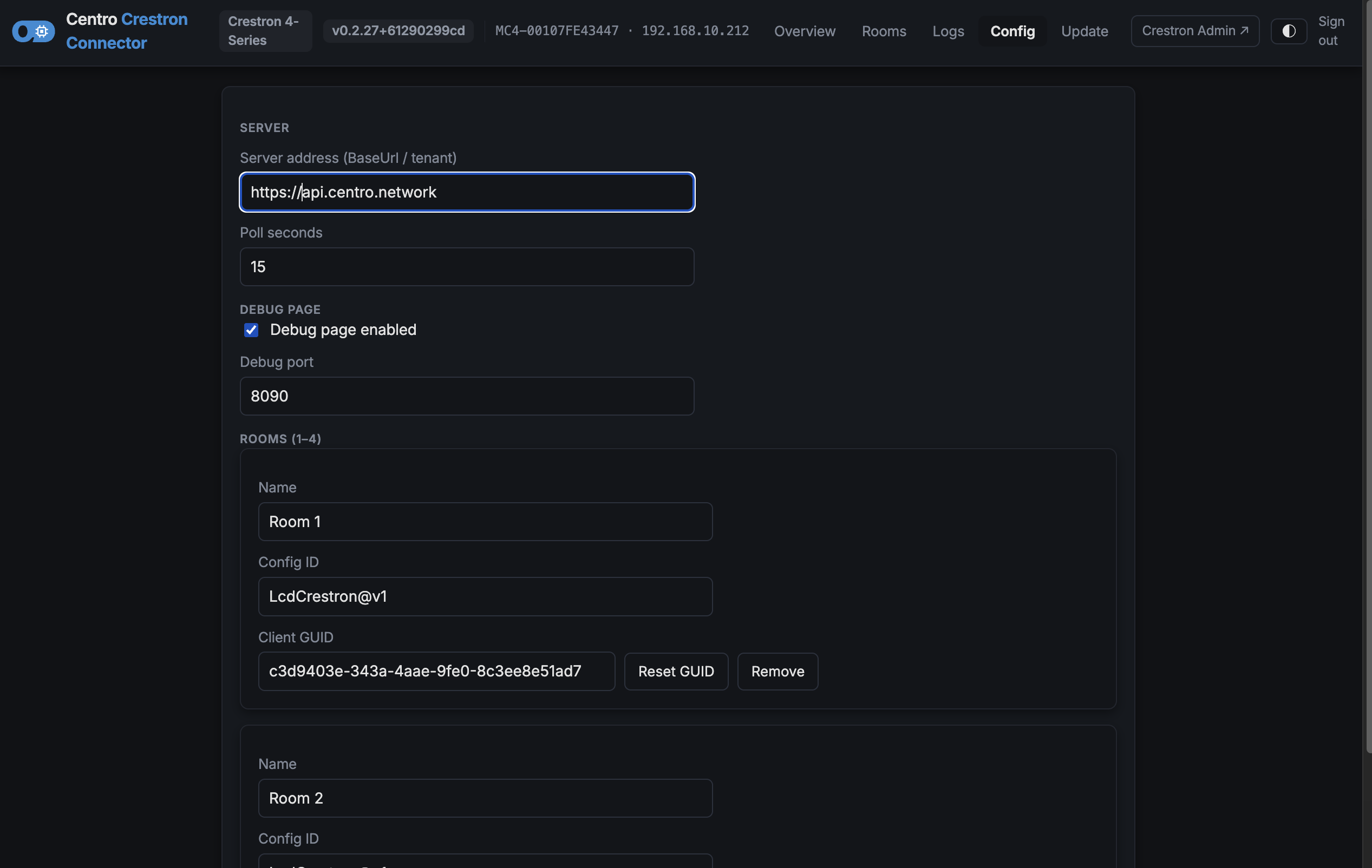Click the Crestron 4-Series badge
This screenshot has height=868, width=1372.
tap(265, 31)
